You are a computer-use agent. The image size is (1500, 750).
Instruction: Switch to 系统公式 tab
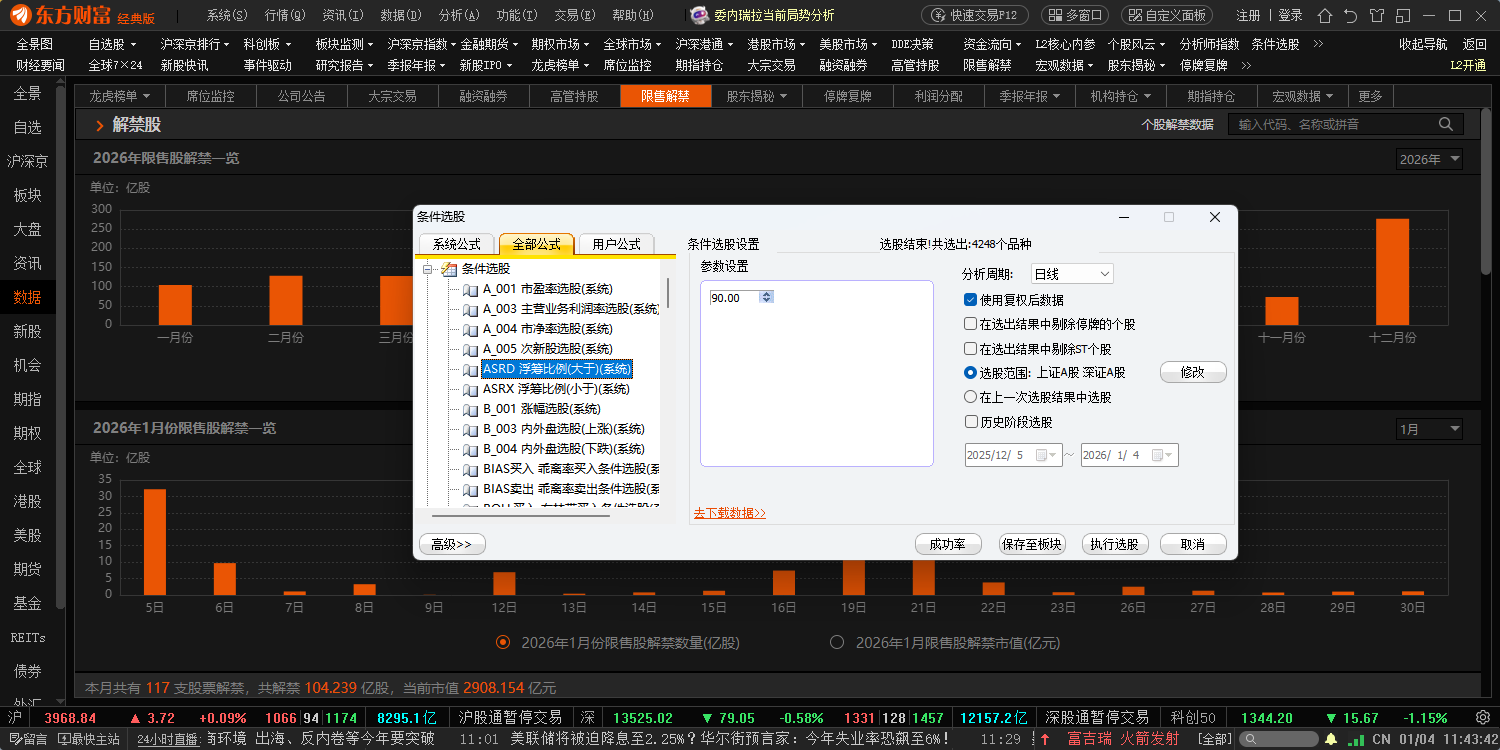click(456, 244)
